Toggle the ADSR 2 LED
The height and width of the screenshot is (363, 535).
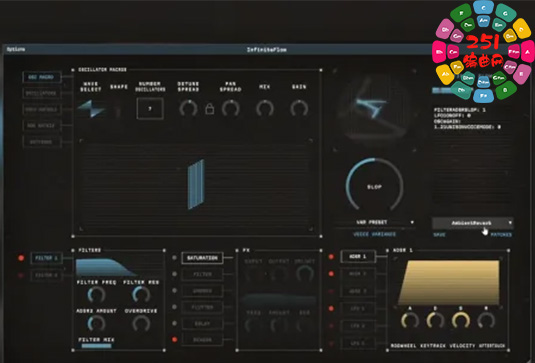pos(331,274)
